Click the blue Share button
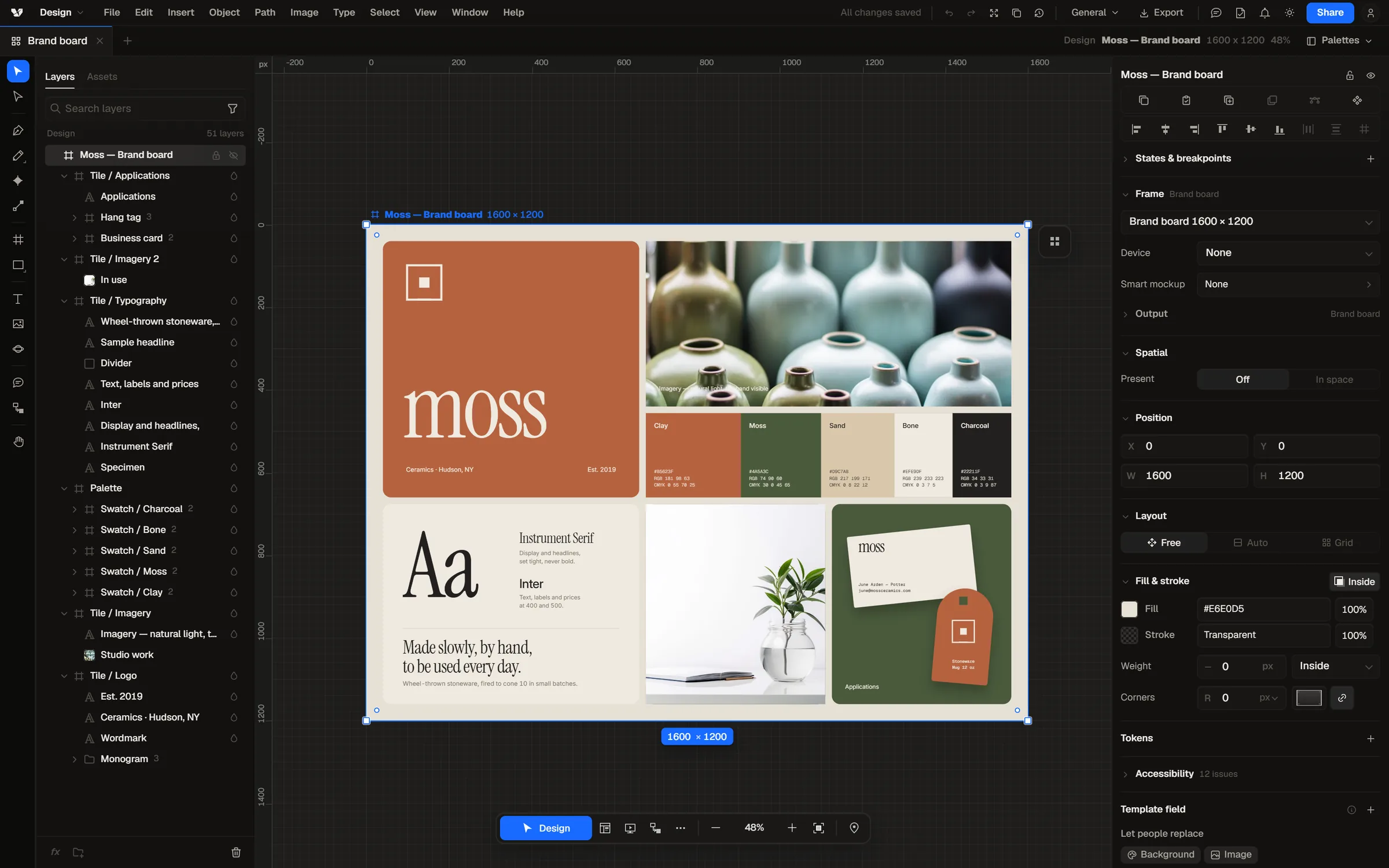 pos(1330,13)
